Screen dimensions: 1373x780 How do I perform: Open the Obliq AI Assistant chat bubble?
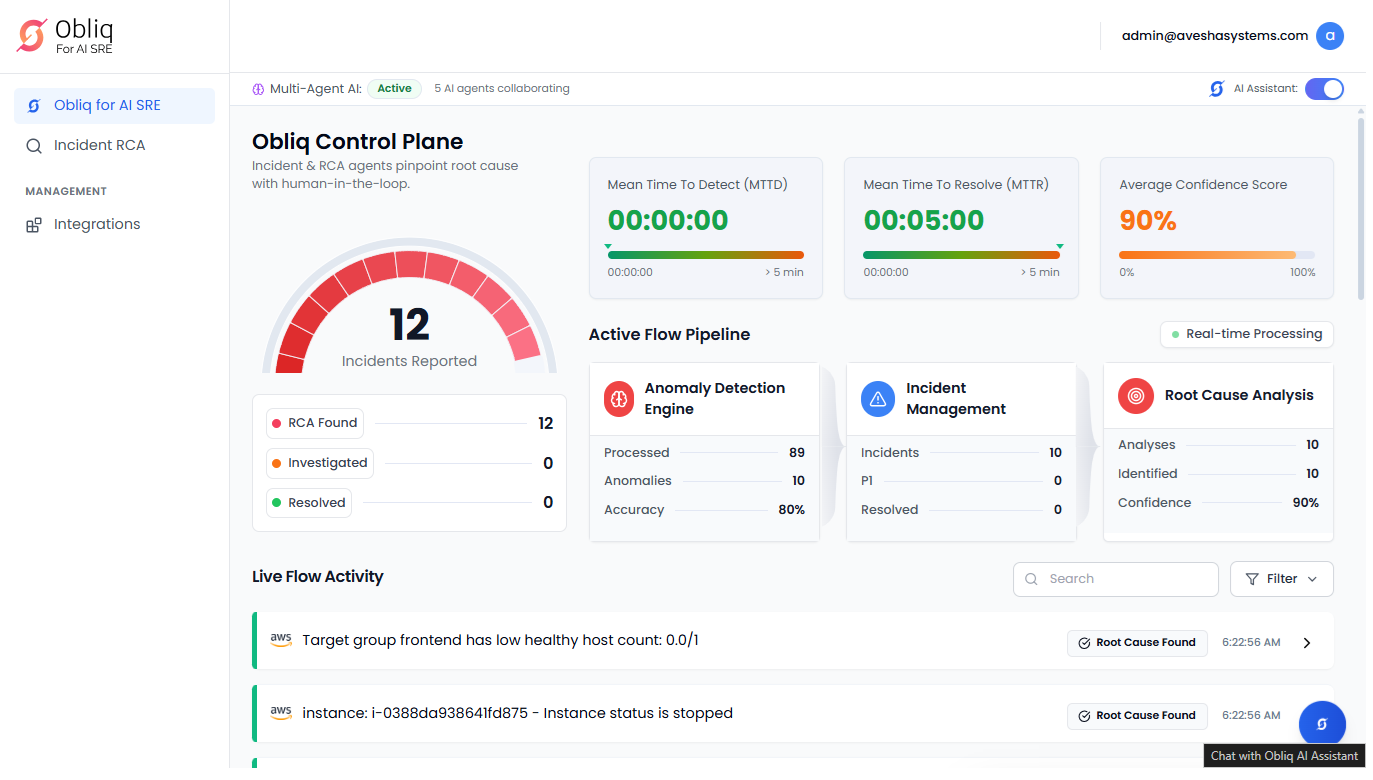coord(1321,724)
